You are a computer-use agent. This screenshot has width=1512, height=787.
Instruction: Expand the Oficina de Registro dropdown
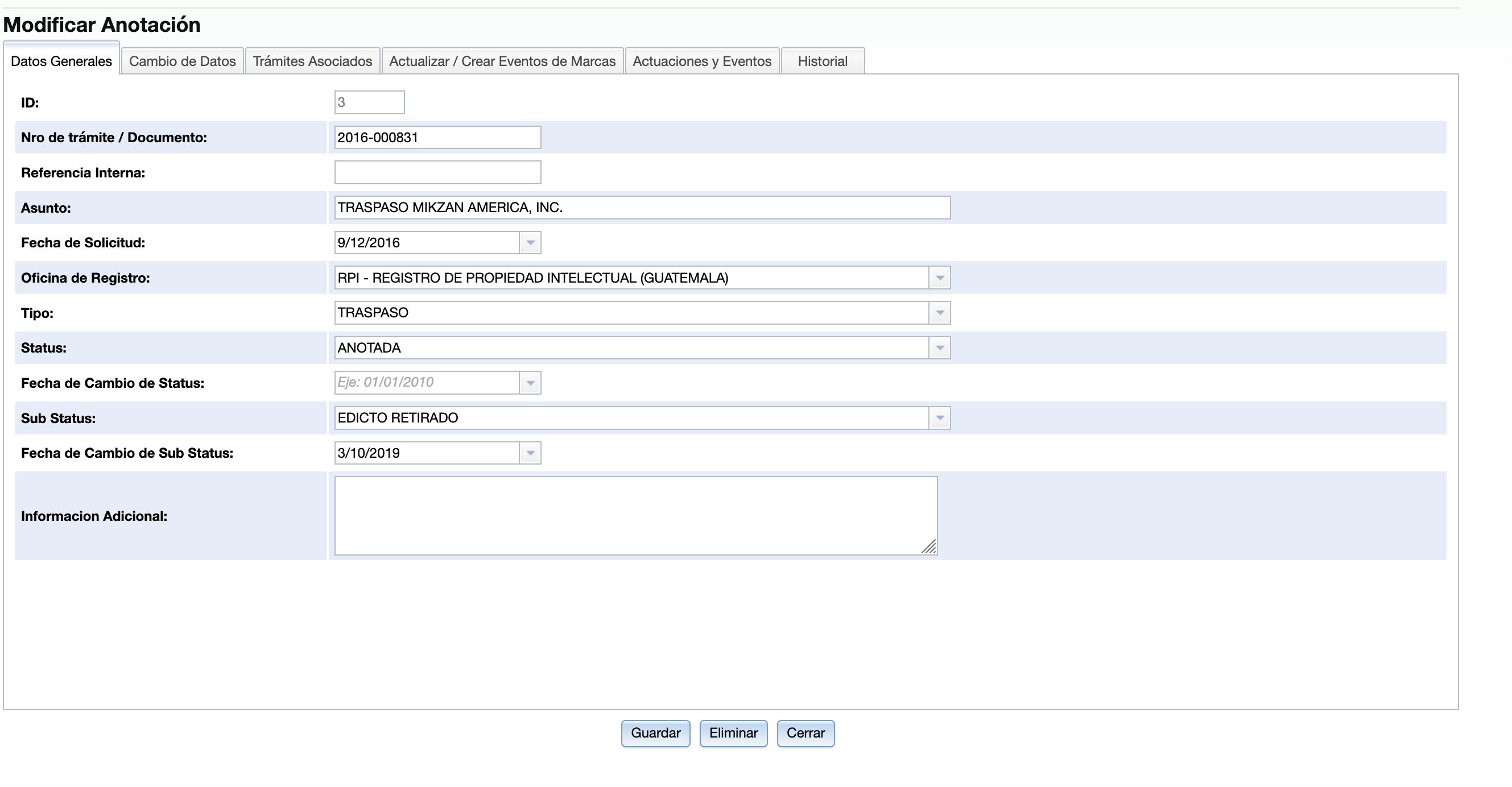point(939,277)
